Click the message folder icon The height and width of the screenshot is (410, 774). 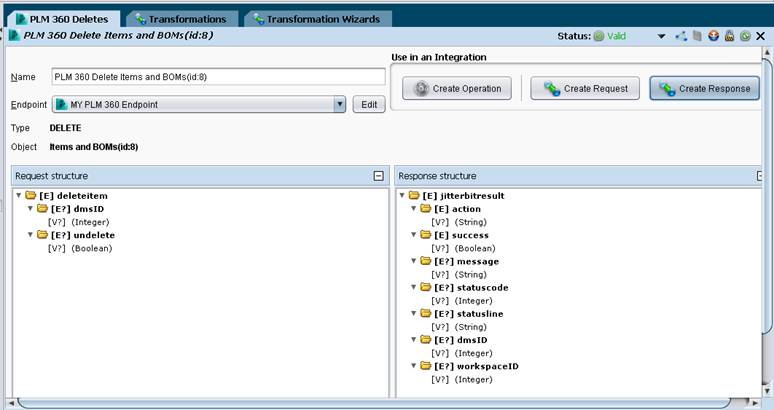point(426,261)
